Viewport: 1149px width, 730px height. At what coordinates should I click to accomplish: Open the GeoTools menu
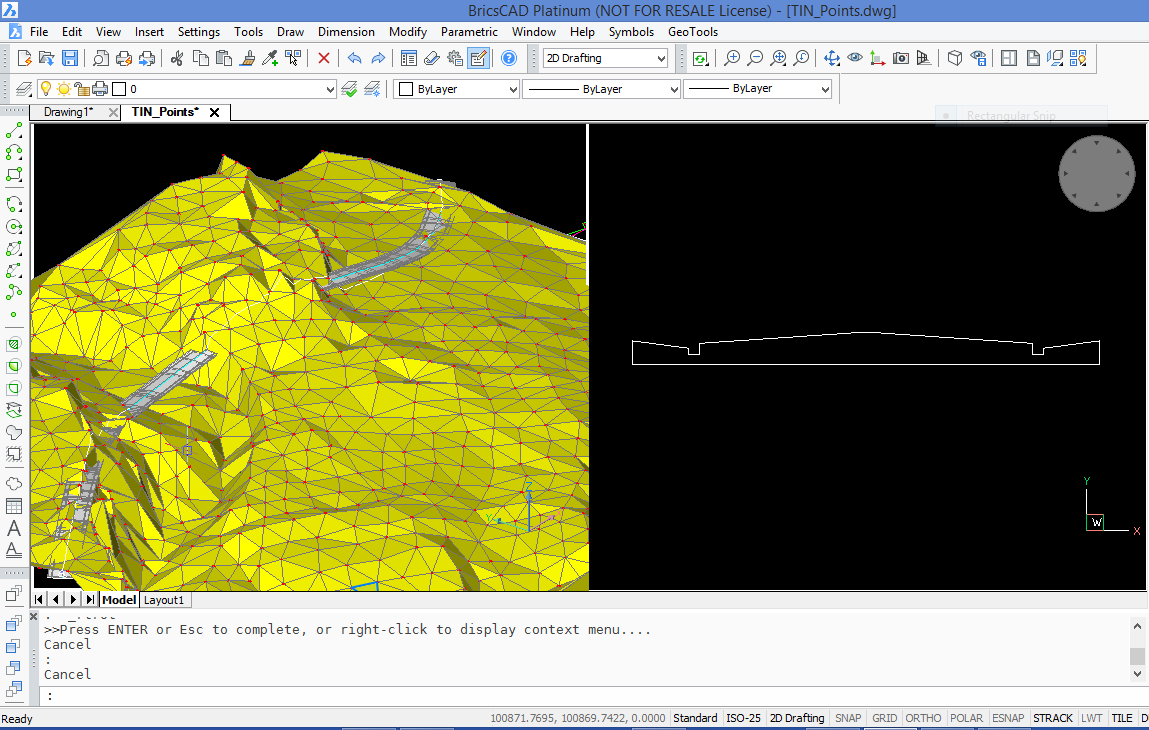(693, 32)
